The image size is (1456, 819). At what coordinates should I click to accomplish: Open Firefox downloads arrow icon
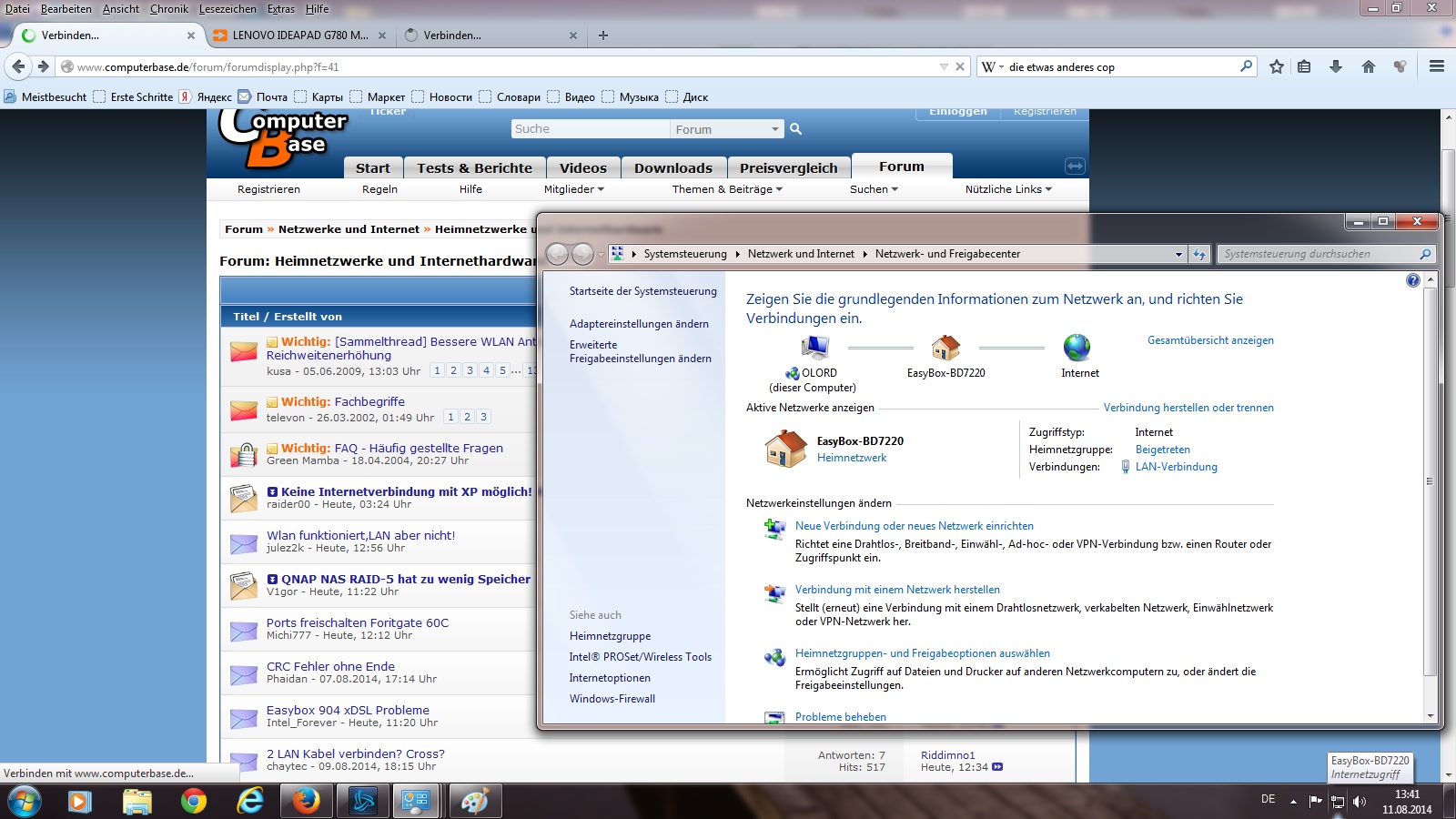(x=1336, y=66)
